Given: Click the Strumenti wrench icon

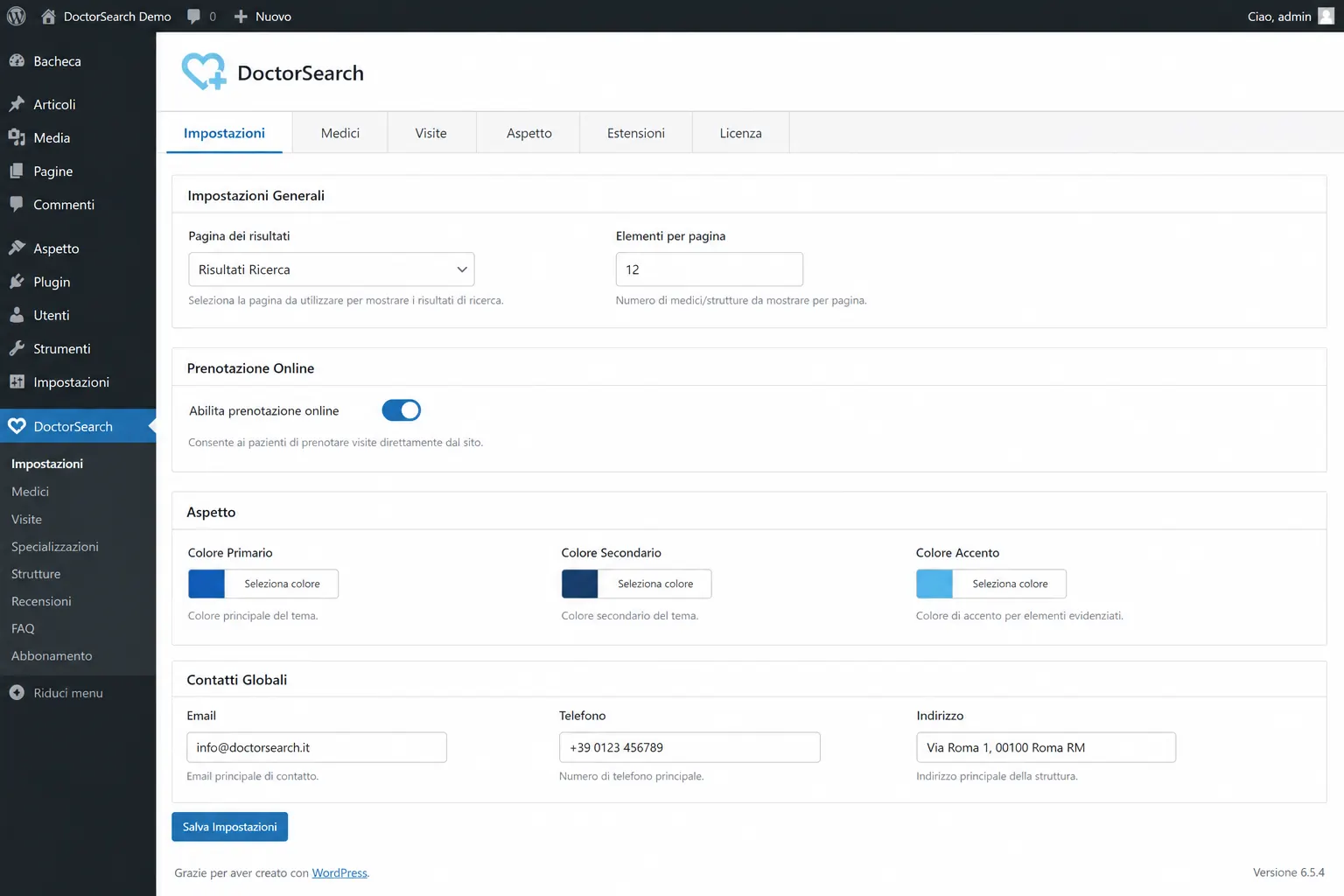Looking at the screenshot, I should tap(17, 348).
